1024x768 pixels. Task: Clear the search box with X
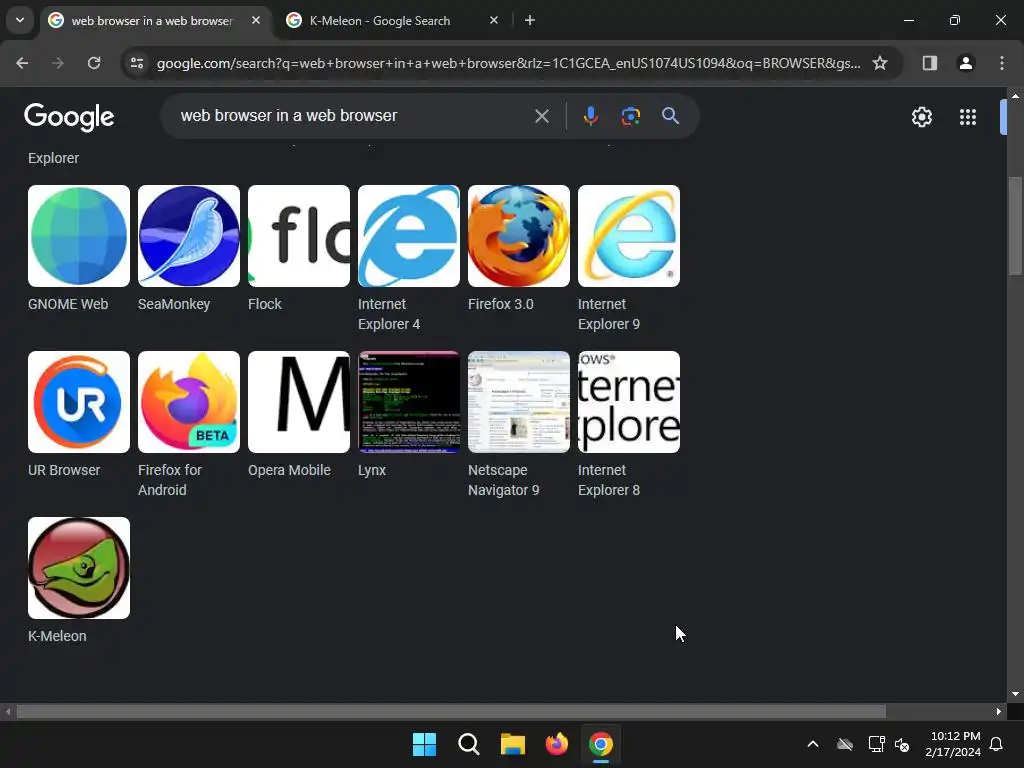tap(541, 116)
